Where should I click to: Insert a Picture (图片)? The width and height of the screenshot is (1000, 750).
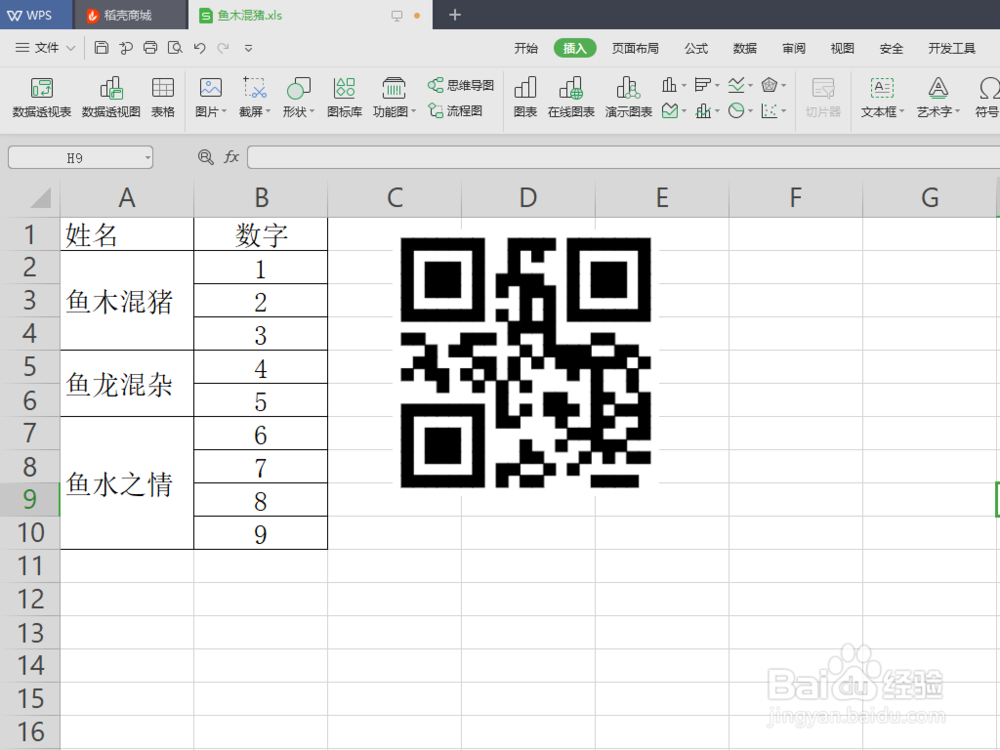point(210,97)
